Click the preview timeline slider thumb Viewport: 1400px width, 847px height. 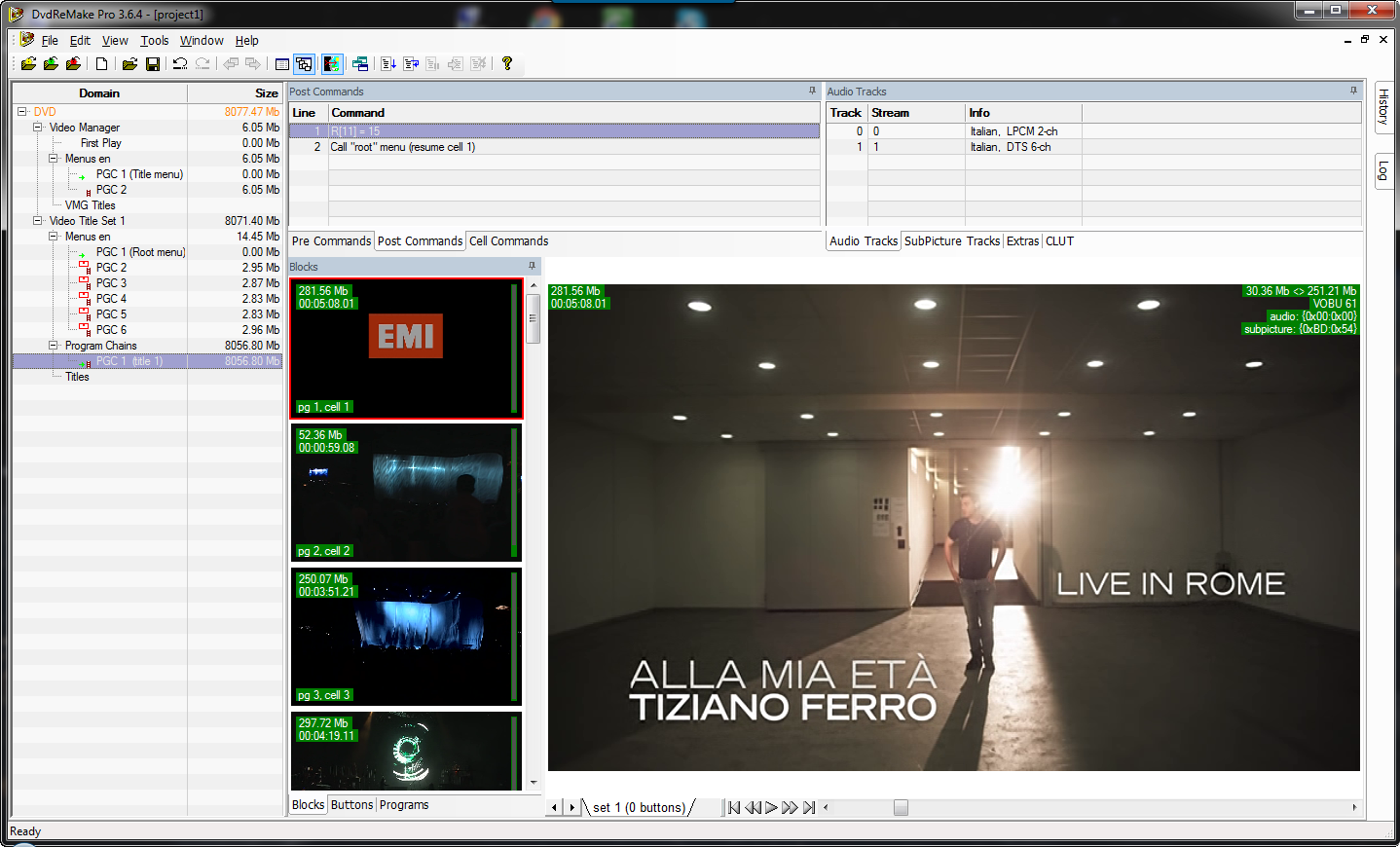(x=901, y=807)
